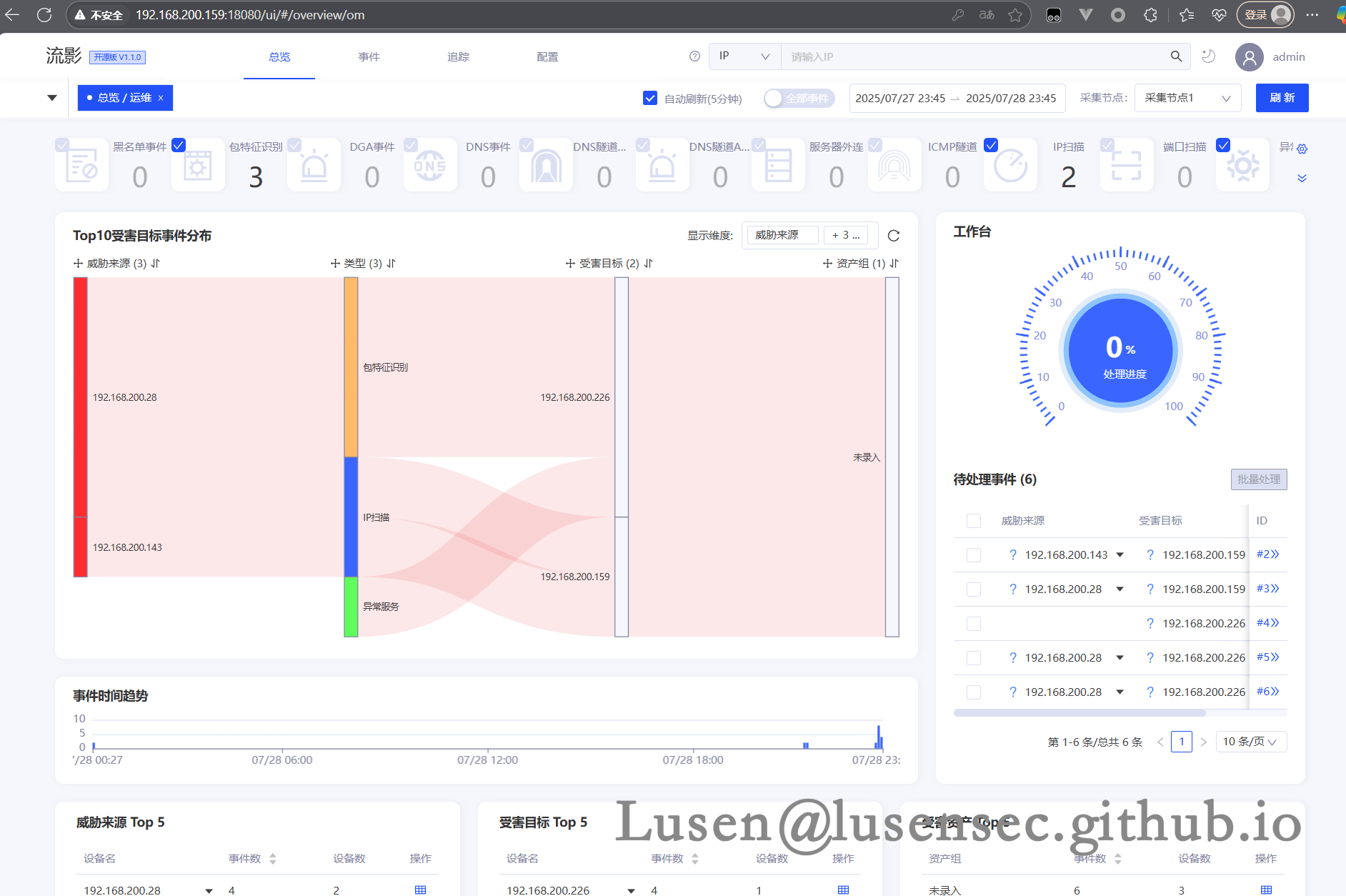Image resolution: width=1346 pixels, height=896 pixels.
Task: Click sort icon next to 威胁来源 column
Action: tap(156, 264)
